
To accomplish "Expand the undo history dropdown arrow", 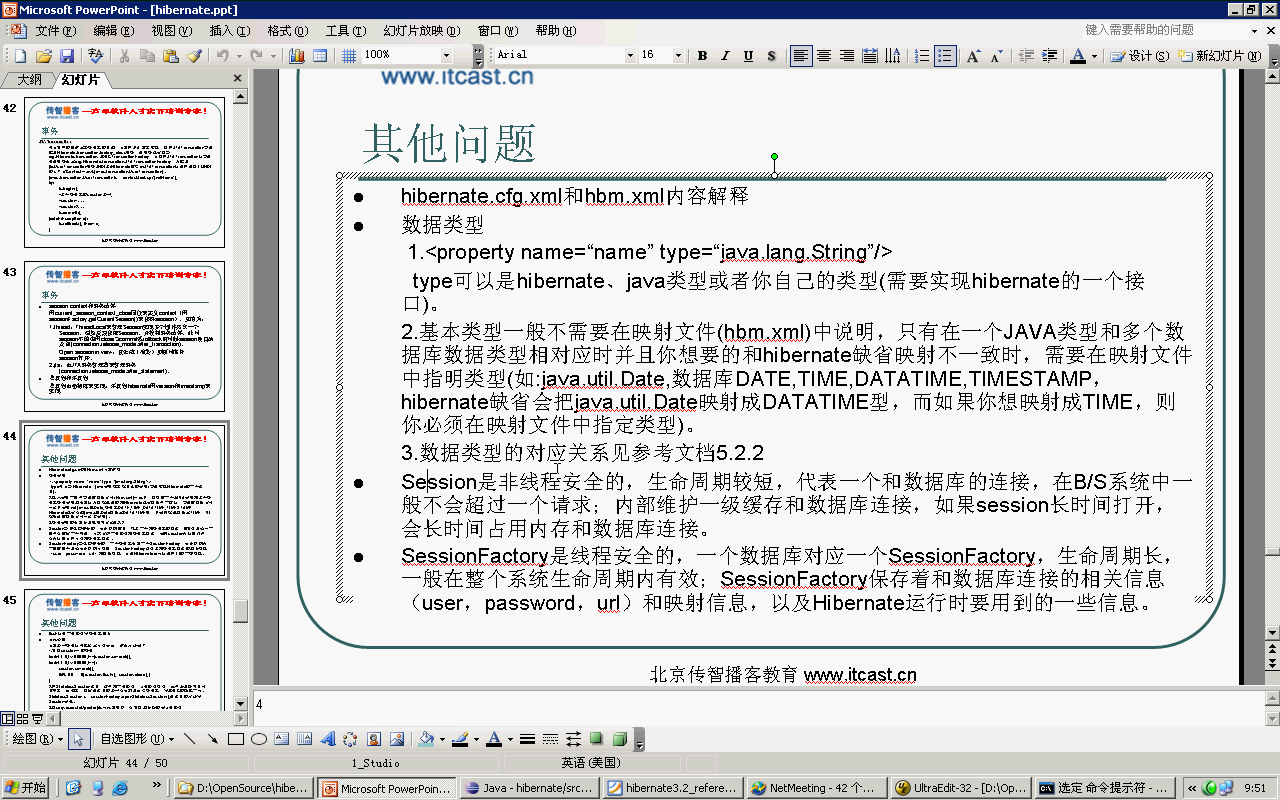I will point(239,56).
